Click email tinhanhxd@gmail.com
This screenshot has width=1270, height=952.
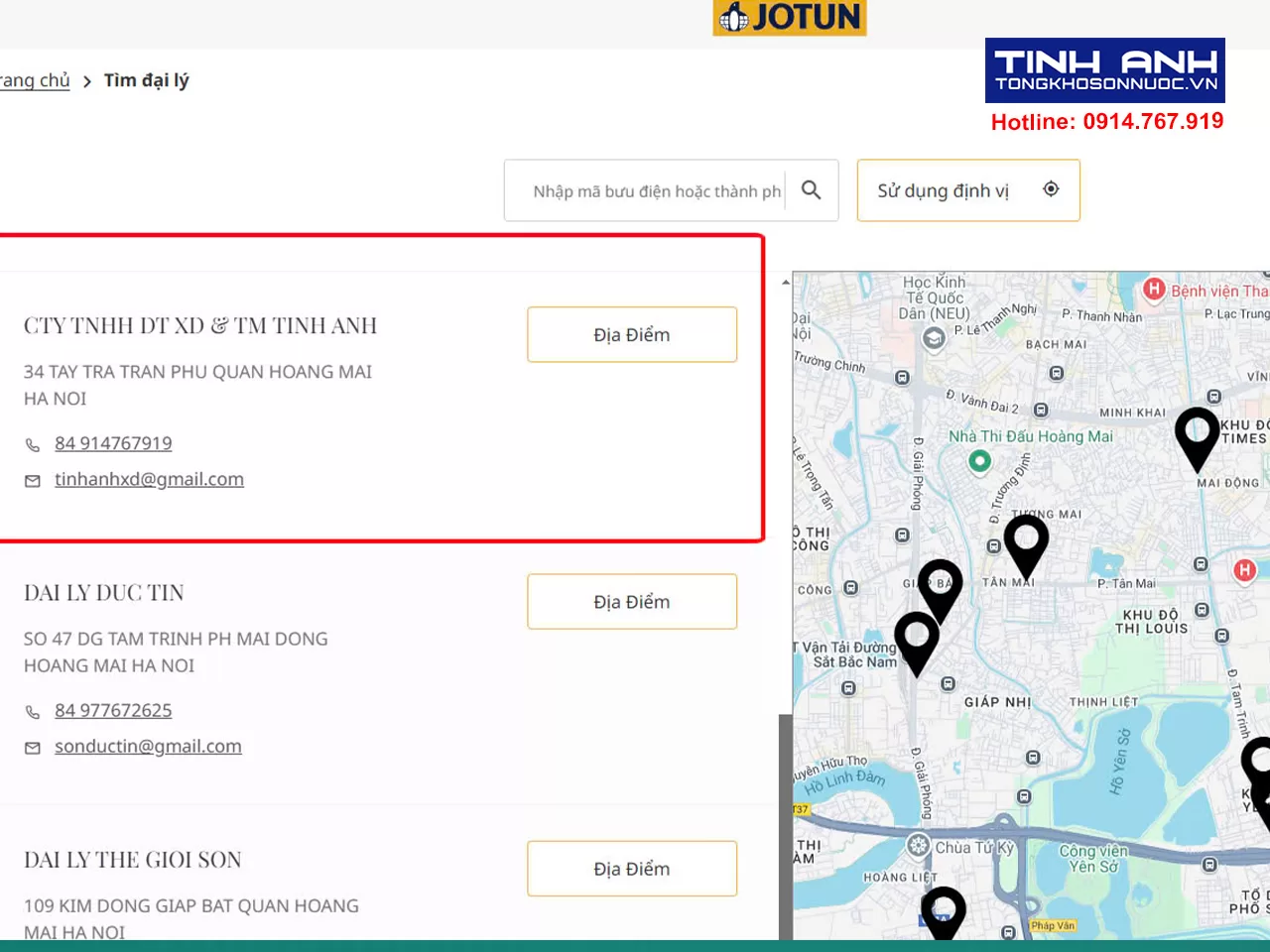[149, 479]
